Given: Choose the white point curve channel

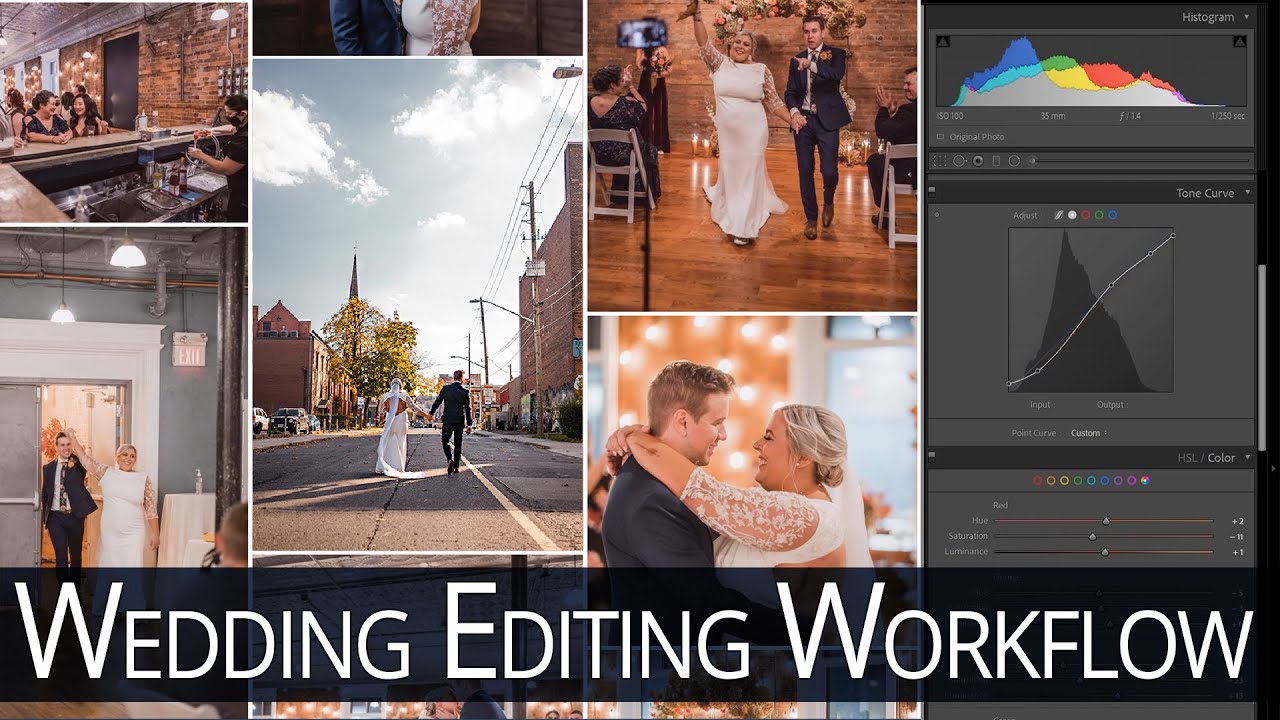Looking at the screenshot, I should 1072,215.
